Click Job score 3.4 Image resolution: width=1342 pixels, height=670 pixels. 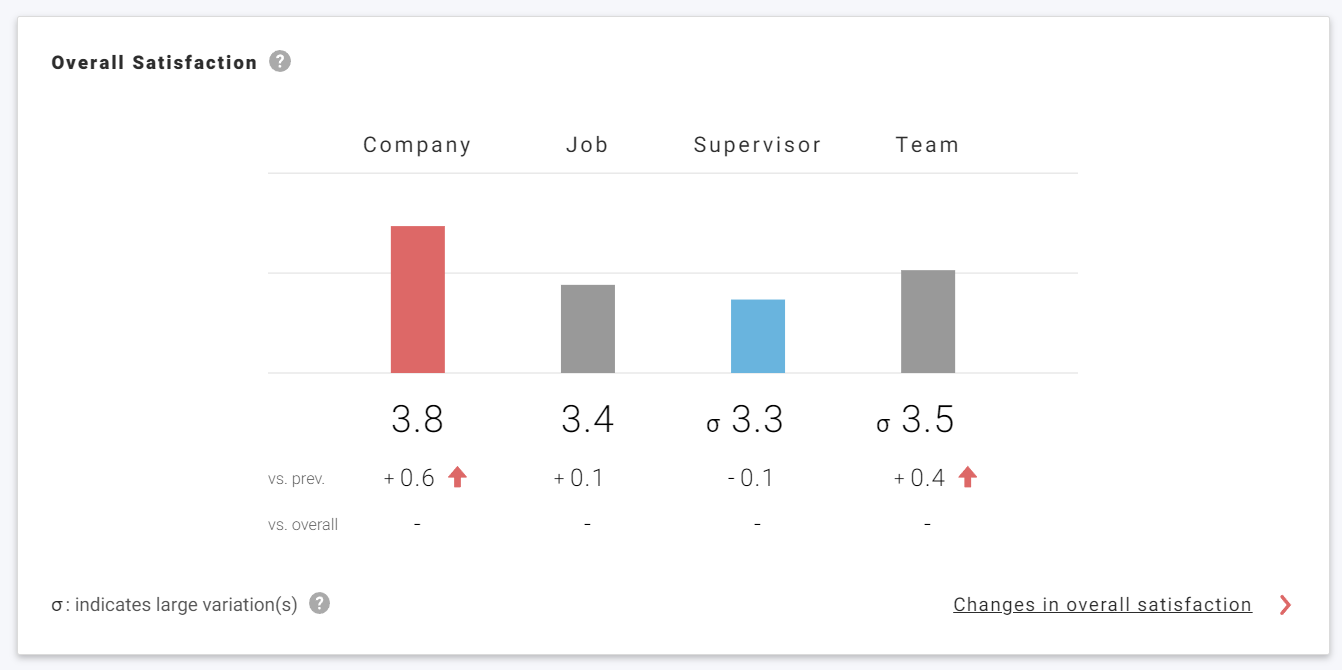point(587,420)
